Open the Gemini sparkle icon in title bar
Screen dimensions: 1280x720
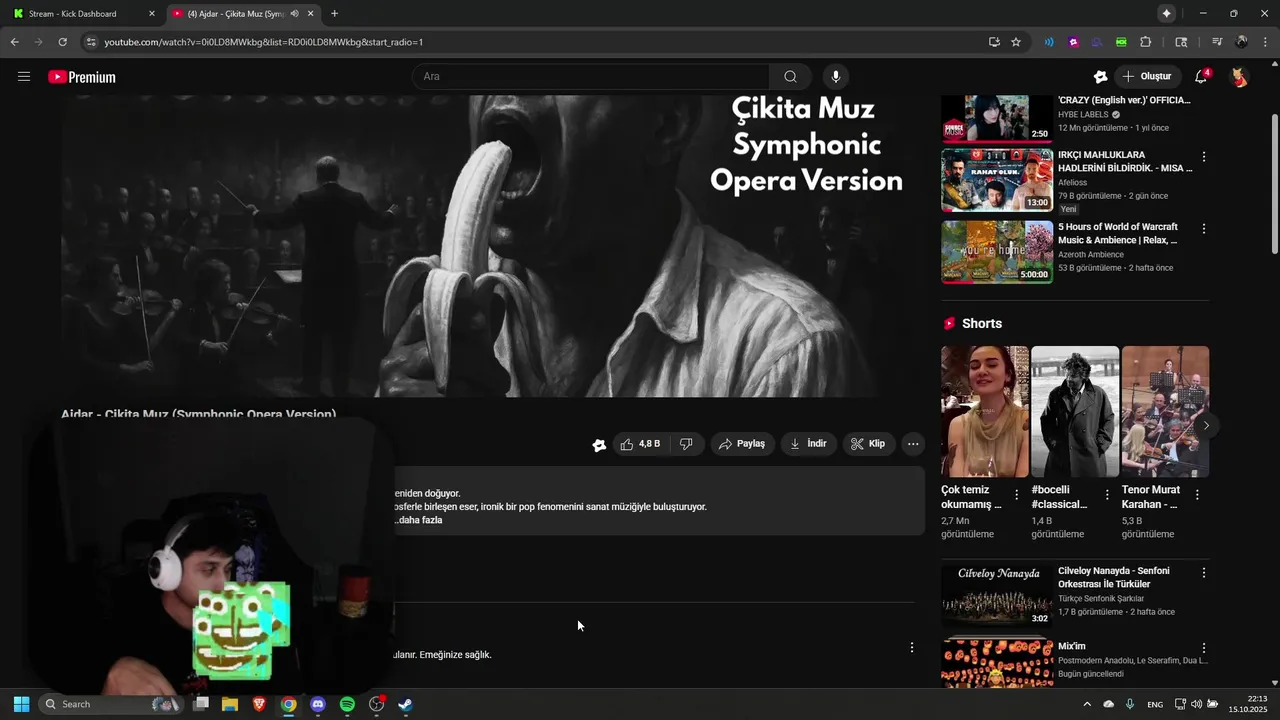click(x=1166, y=13)
